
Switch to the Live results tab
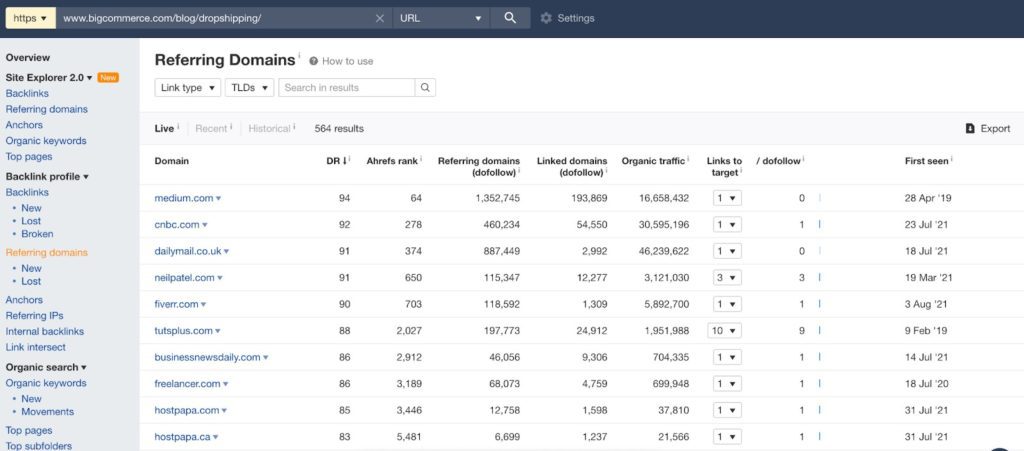pos(164,129)
